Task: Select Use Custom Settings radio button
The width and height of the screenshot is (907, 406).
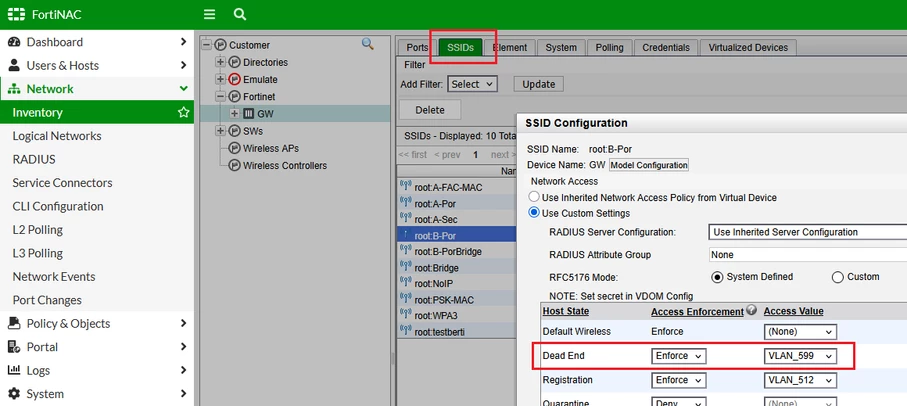Action: pos(534,213)
